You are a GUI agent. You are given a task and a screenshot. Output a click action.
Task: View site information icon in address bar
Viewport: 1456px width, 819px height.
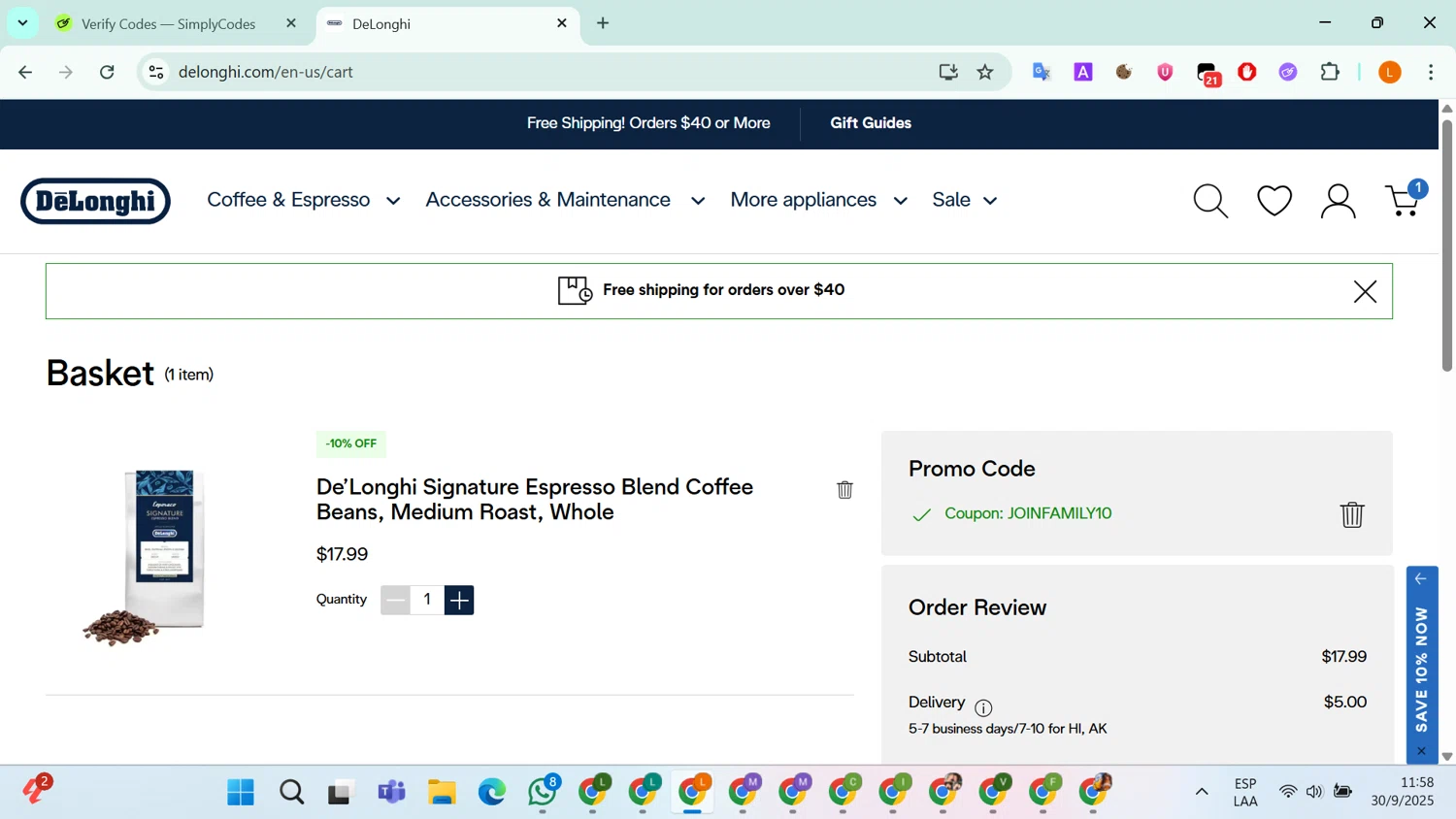point(156,72)
